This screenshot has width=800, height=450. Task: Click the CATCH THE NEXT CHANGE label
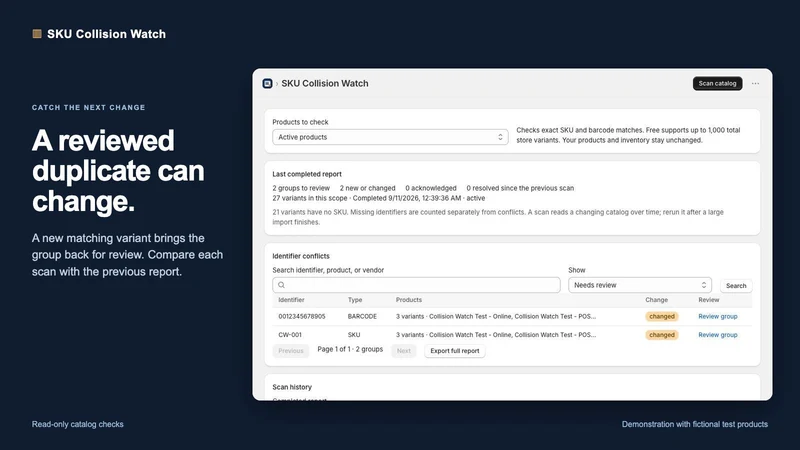tap(88, 108)
